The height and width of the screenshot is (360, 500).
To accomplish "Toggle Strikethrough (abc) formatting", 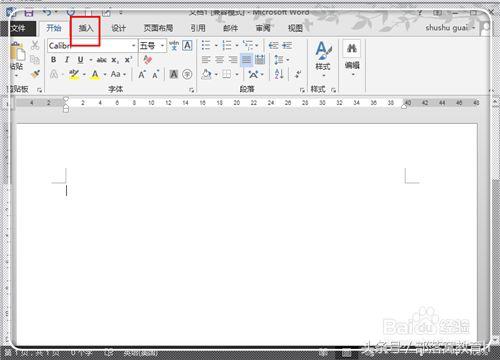I will click(x=101, y=60).
